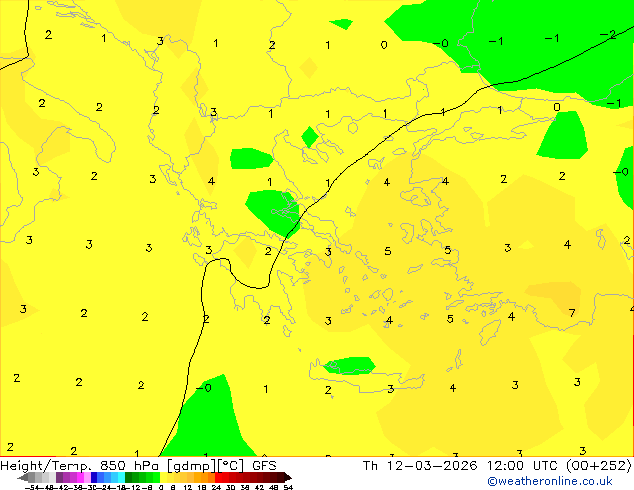Screen dimensions: 634x490
Task: Select the dark purple segment of the colour scale
Action: click(59, 478)
